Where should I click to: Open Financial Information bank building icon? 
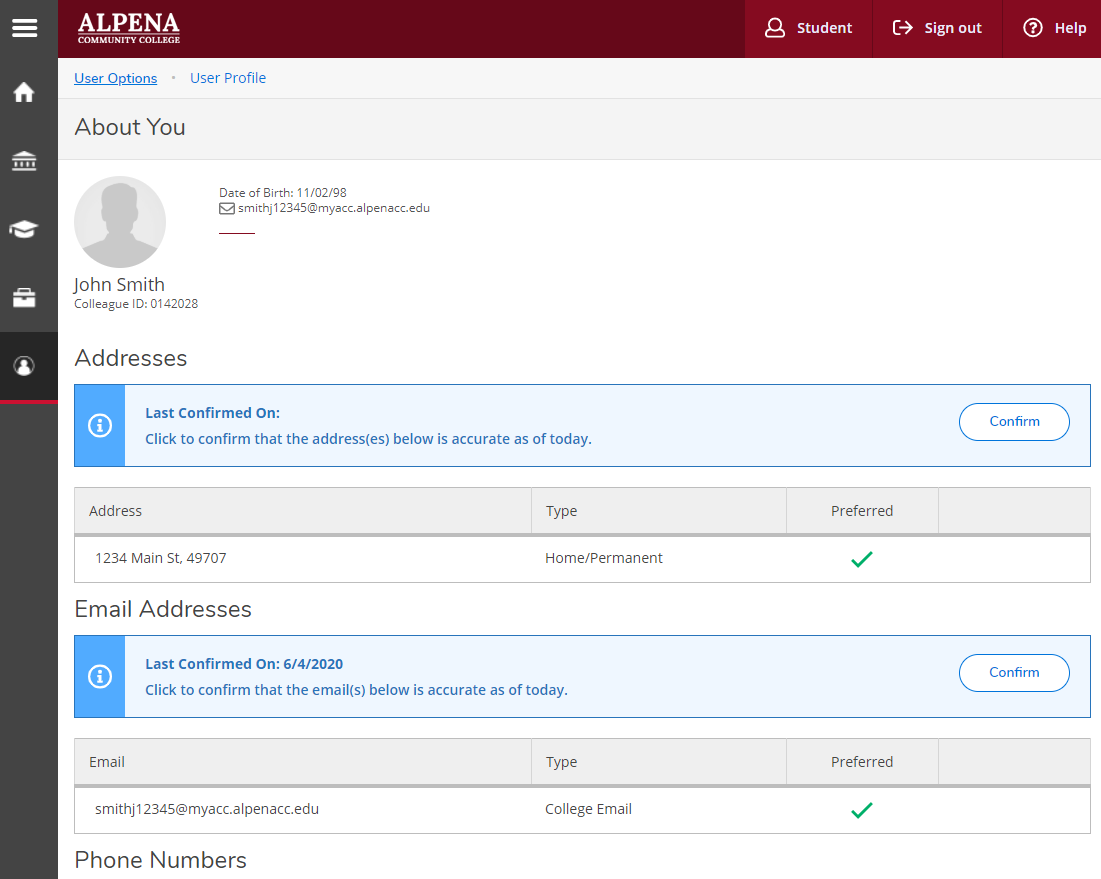24,161
